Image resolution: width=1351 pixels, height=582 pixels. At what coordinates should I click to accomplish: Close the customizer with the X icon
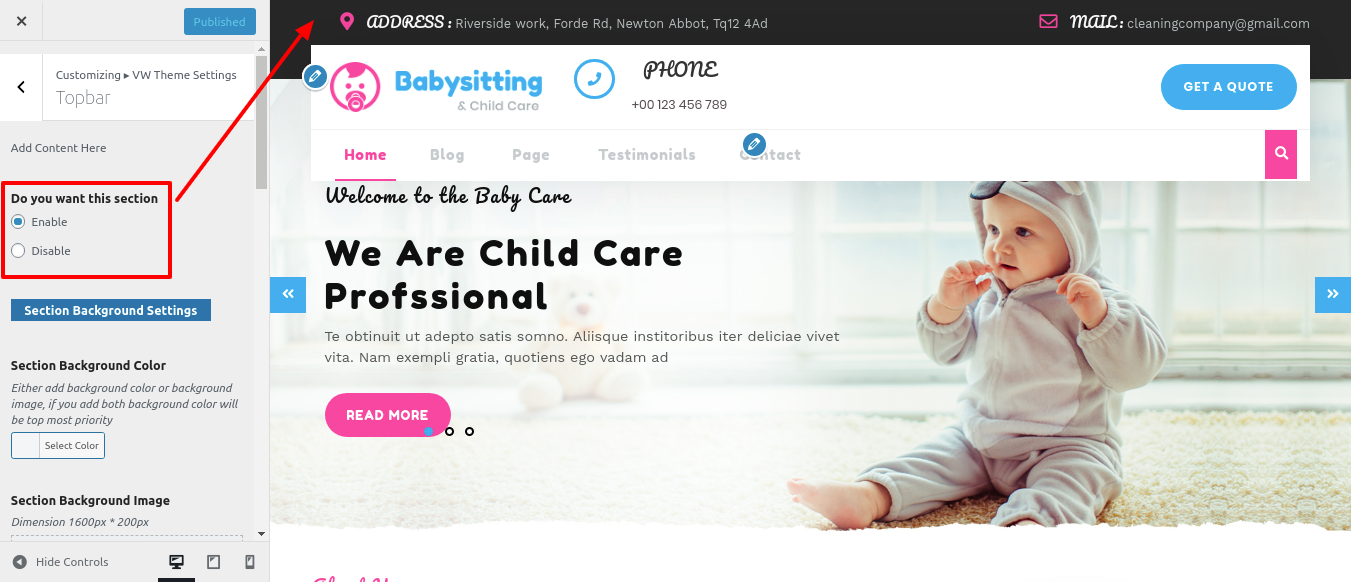click(x=22, y=21)
